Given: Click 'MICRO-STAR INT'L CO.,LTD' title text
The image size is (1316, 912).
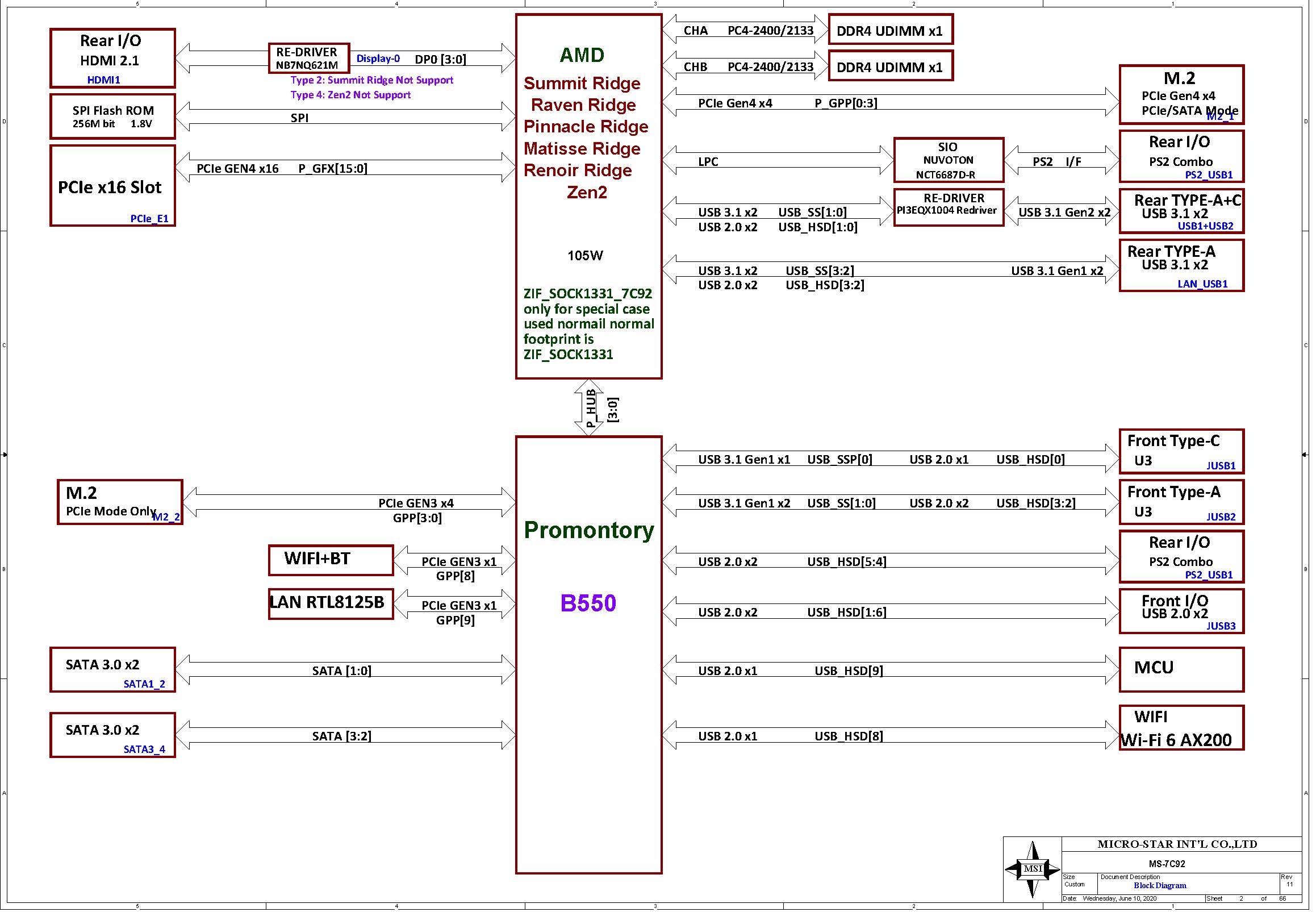Looking at the screenshot, I should [1177, 844].
